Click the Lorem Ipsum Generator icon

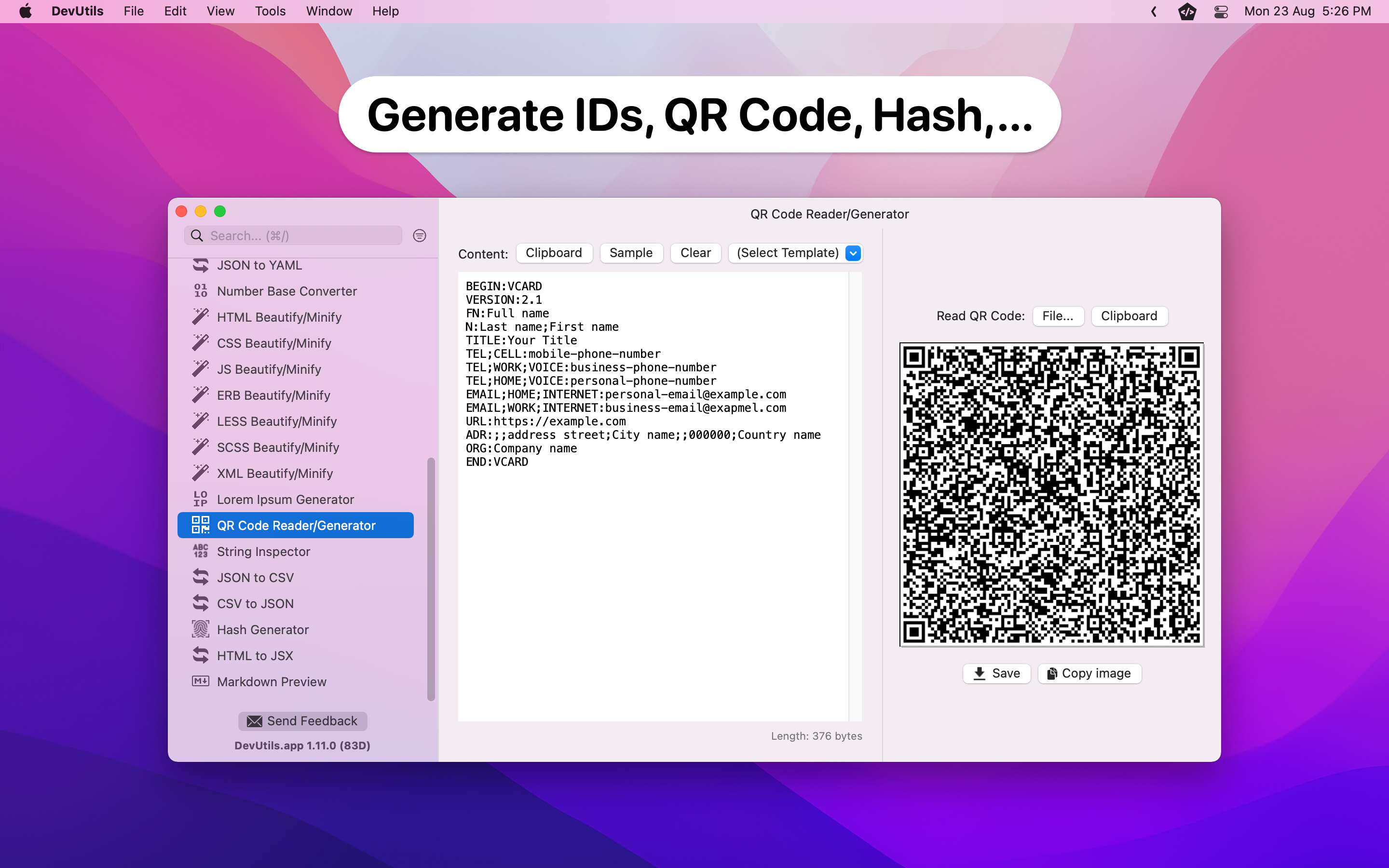pyautogui.click(x=200, y=499)
